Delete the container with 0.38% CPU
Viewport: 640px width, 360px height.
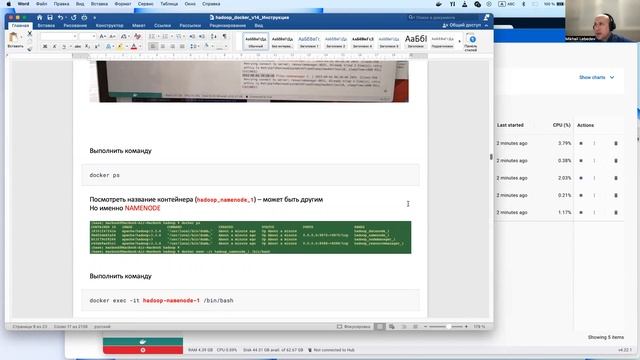pos(616,160)
